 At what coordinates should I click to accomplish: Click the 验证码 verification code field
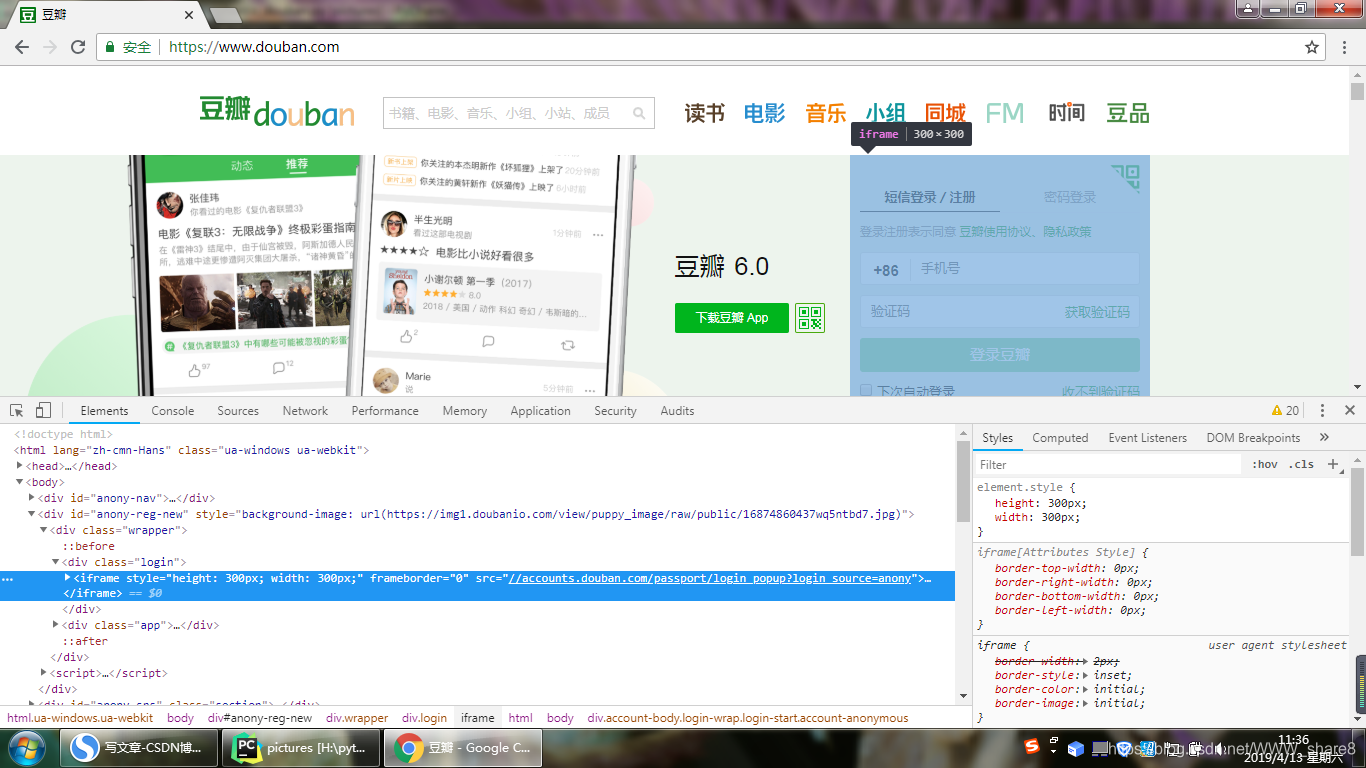click(958, 312)
